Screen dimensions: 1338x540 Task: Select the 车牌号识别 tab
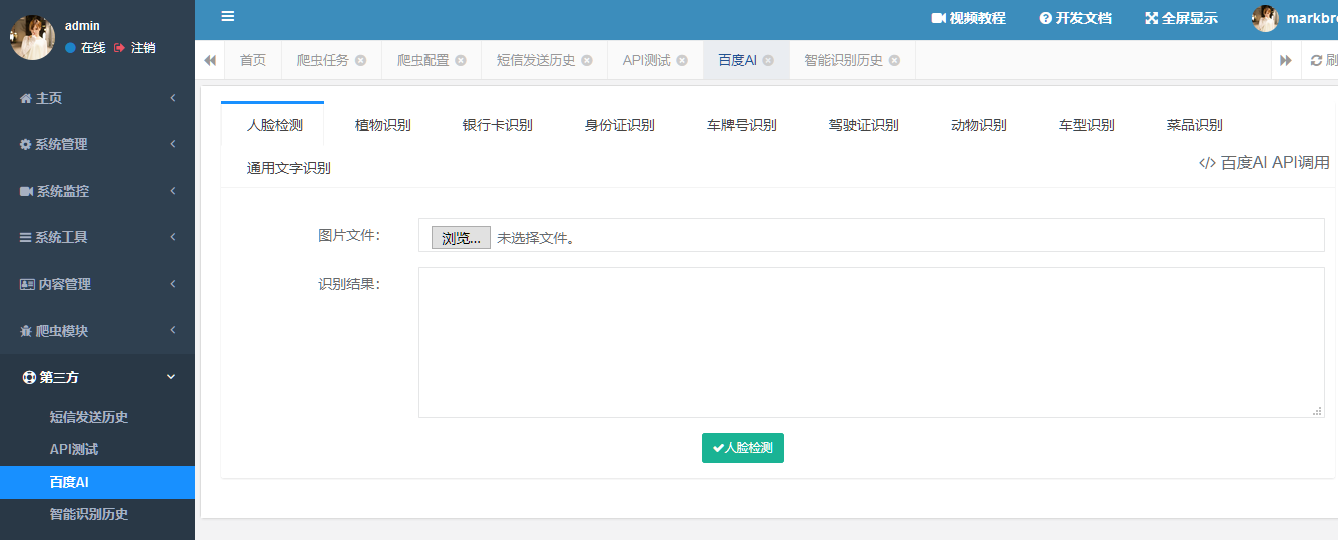click(x=741, y=125)
